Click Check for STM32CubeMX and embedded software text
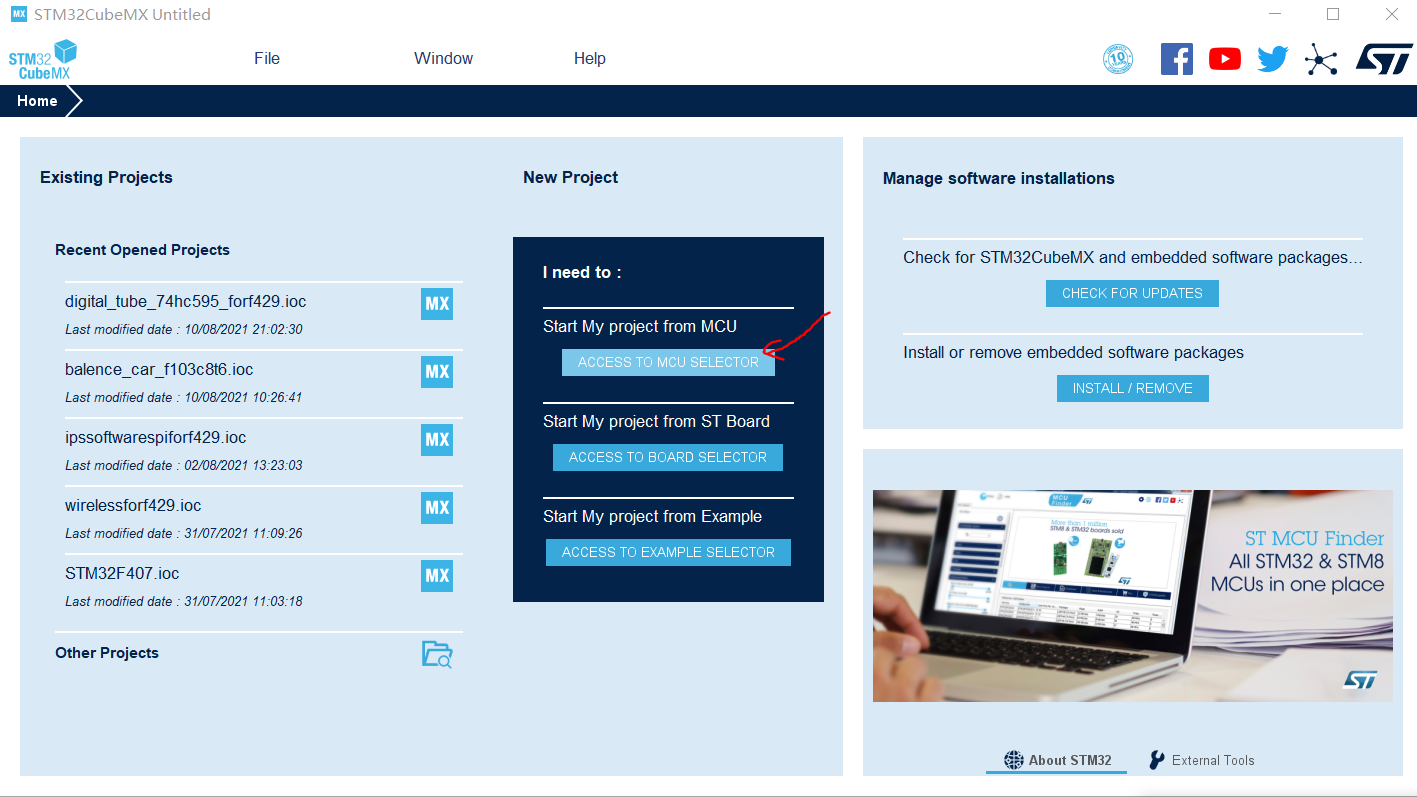1417x797 pixels. (x=1132, y=257)
